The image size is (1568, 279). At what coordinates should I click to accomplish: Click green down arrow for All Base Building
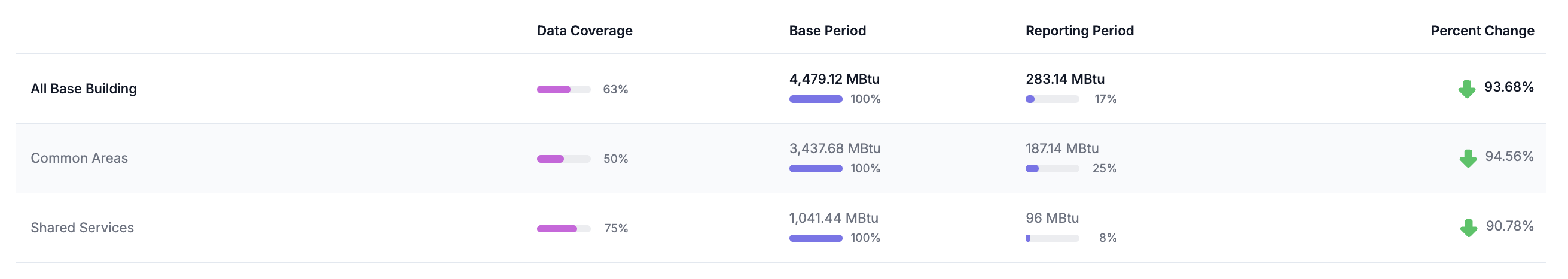click(1466, 89)
